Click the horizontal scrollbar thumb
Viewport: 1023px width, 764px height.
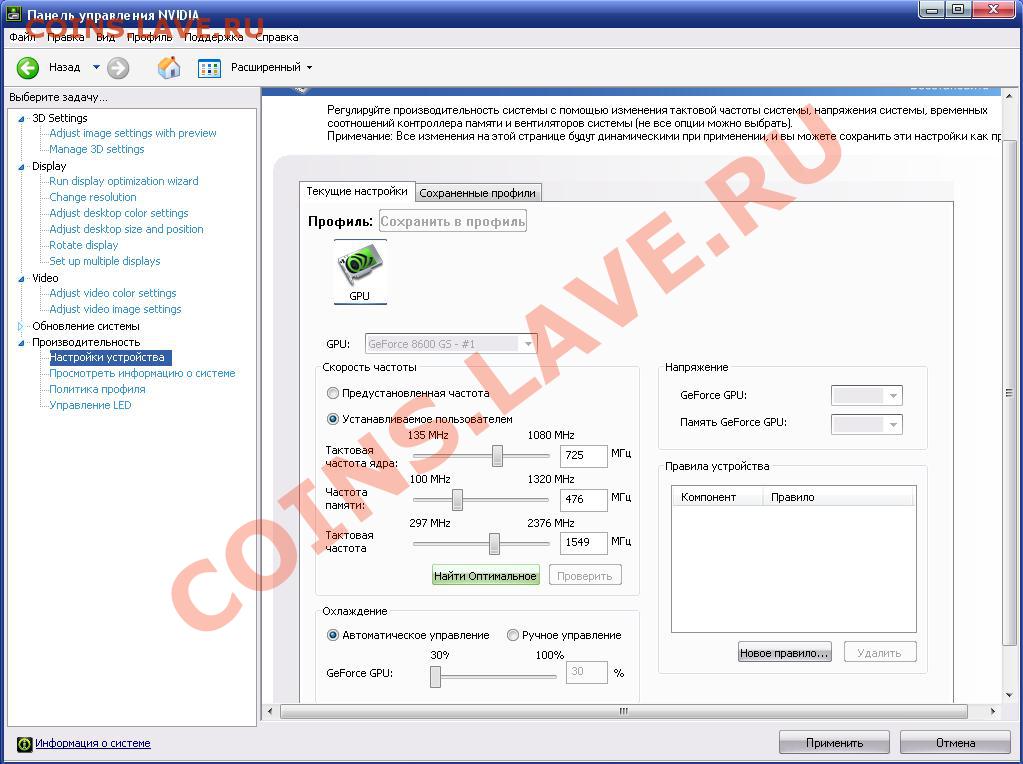(x=623, y=711)
